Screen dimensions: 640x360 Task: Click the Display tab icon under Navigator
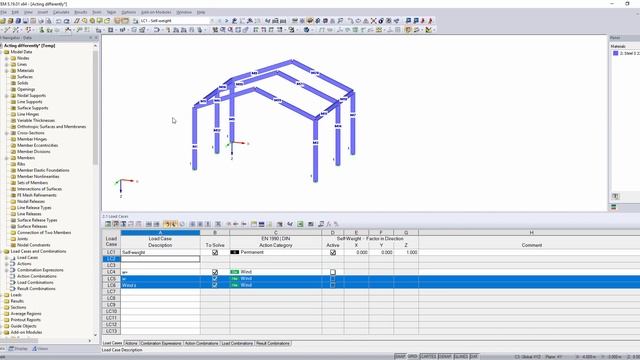coord(11,349)
